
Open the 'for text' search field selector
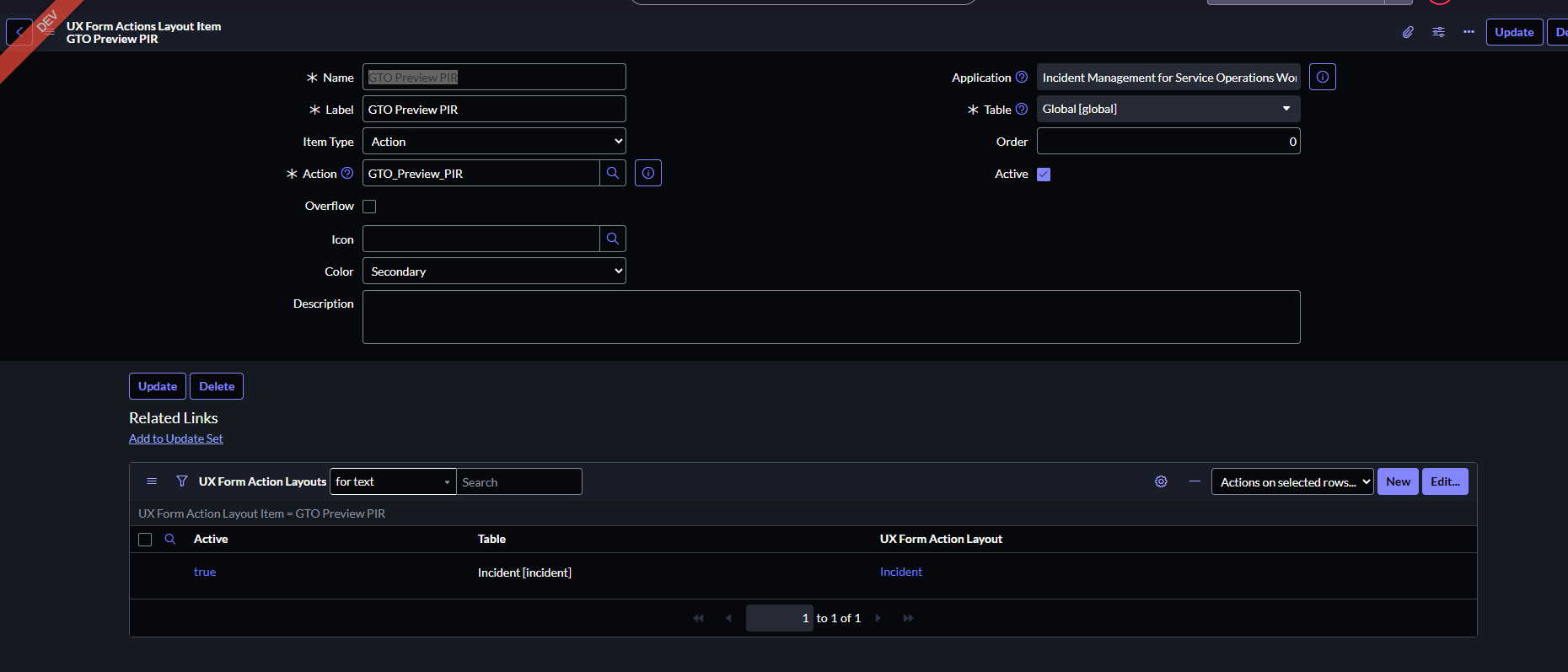[393, 481]
